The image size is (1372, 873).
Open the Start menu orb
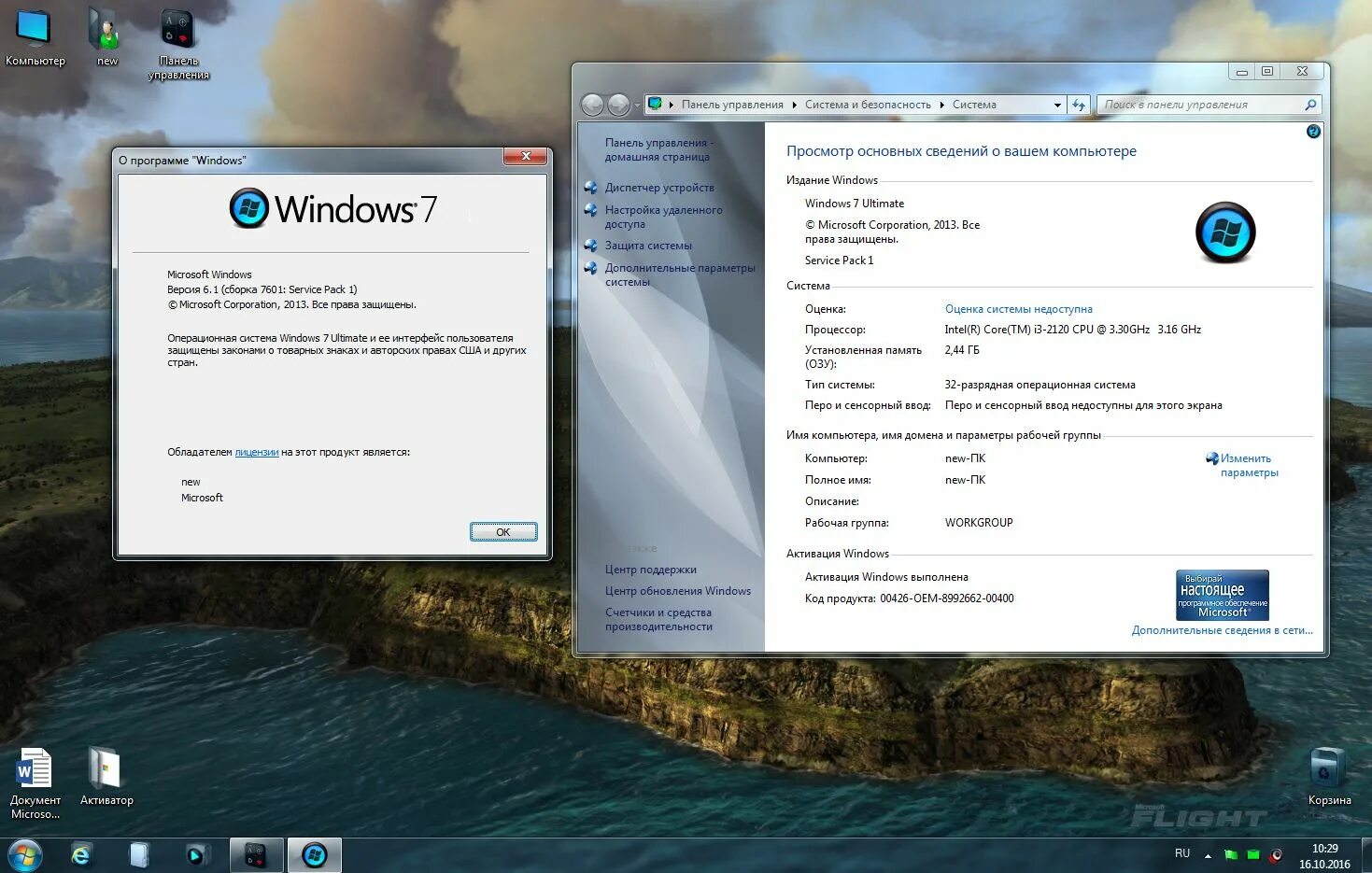click(25, 854)
